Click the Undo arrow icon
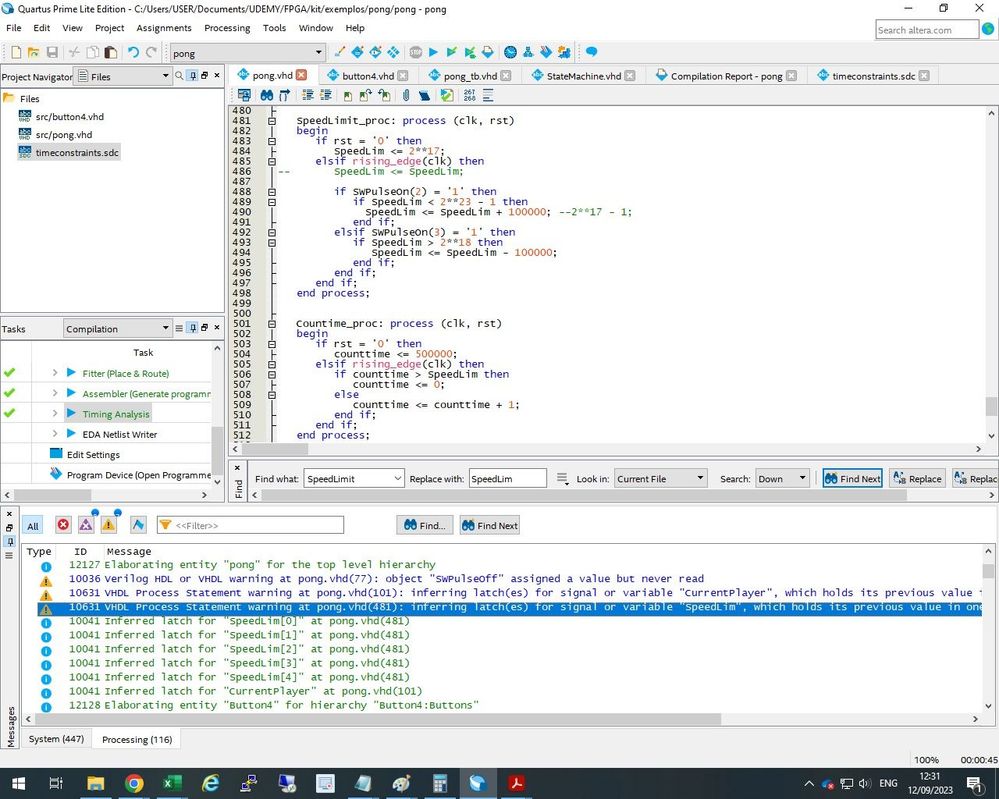 coord(133,52)
